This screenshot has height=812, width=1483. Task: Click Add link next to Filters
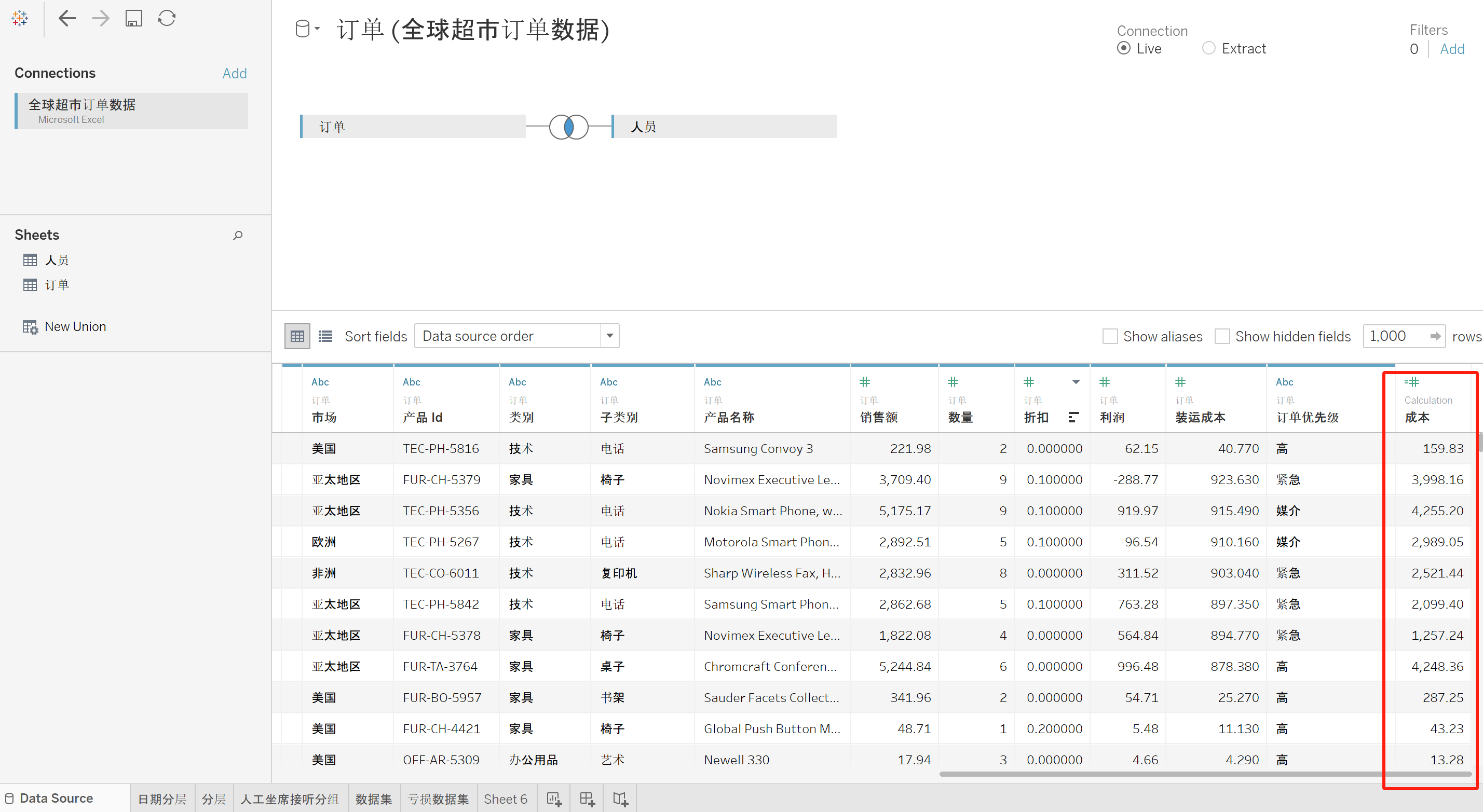tap(1451, 49)
